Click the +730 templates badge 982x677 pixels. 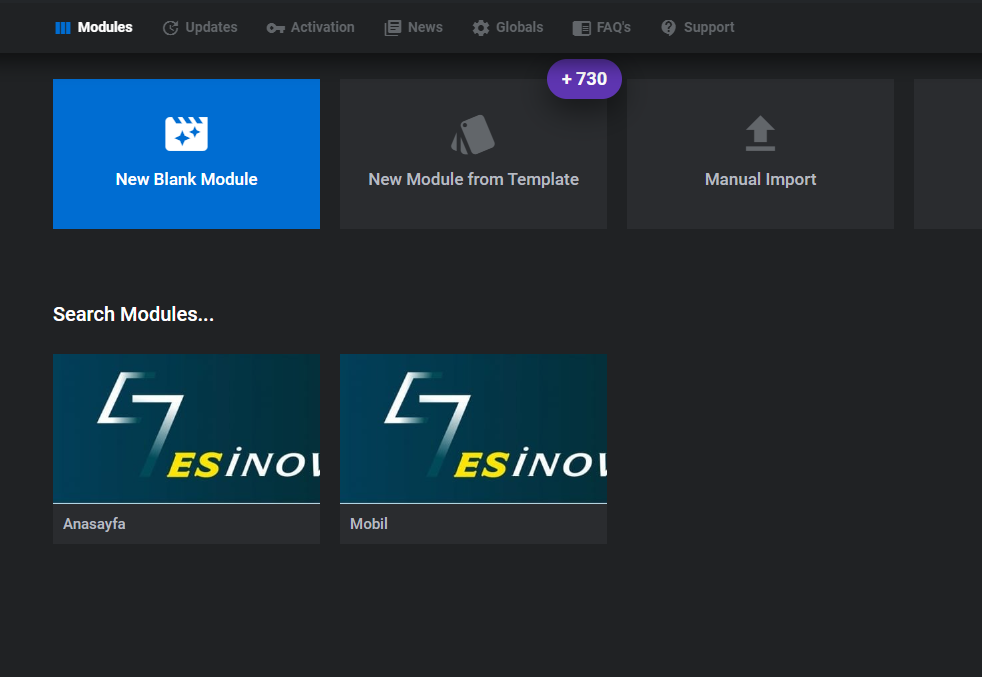pos(584,79)
